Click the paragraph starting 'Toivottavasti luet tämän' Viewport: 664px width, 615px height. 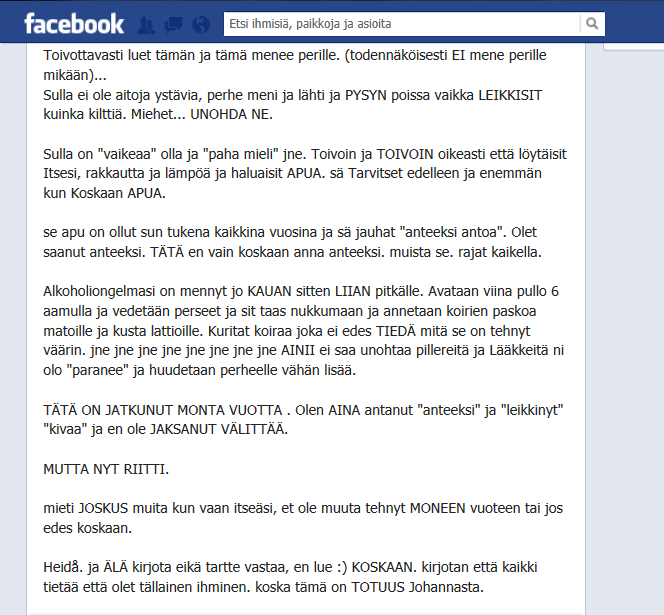(x=295, y=65)
